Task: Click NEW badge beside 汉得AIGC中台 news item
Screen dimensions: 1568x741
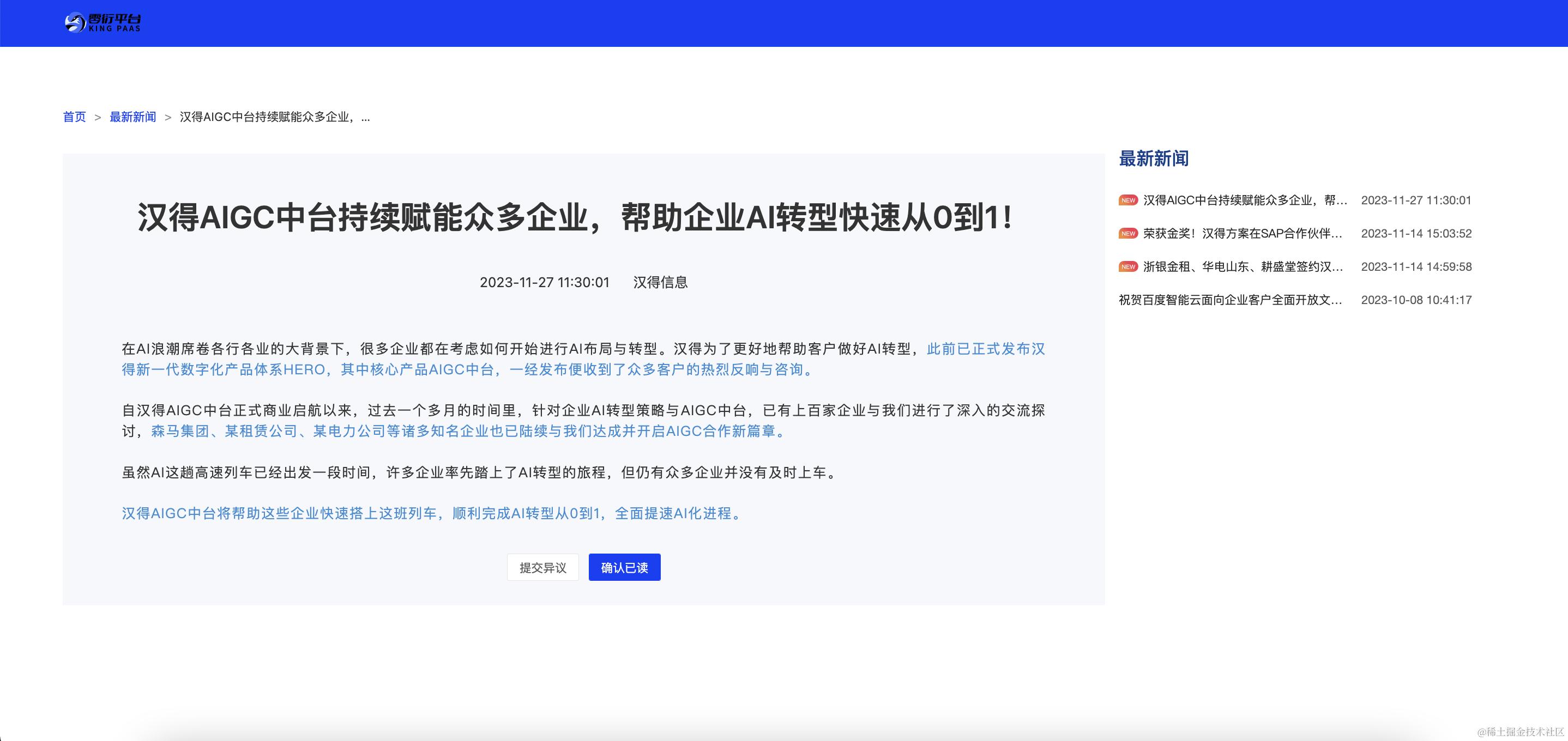Action: [1128, 201]
